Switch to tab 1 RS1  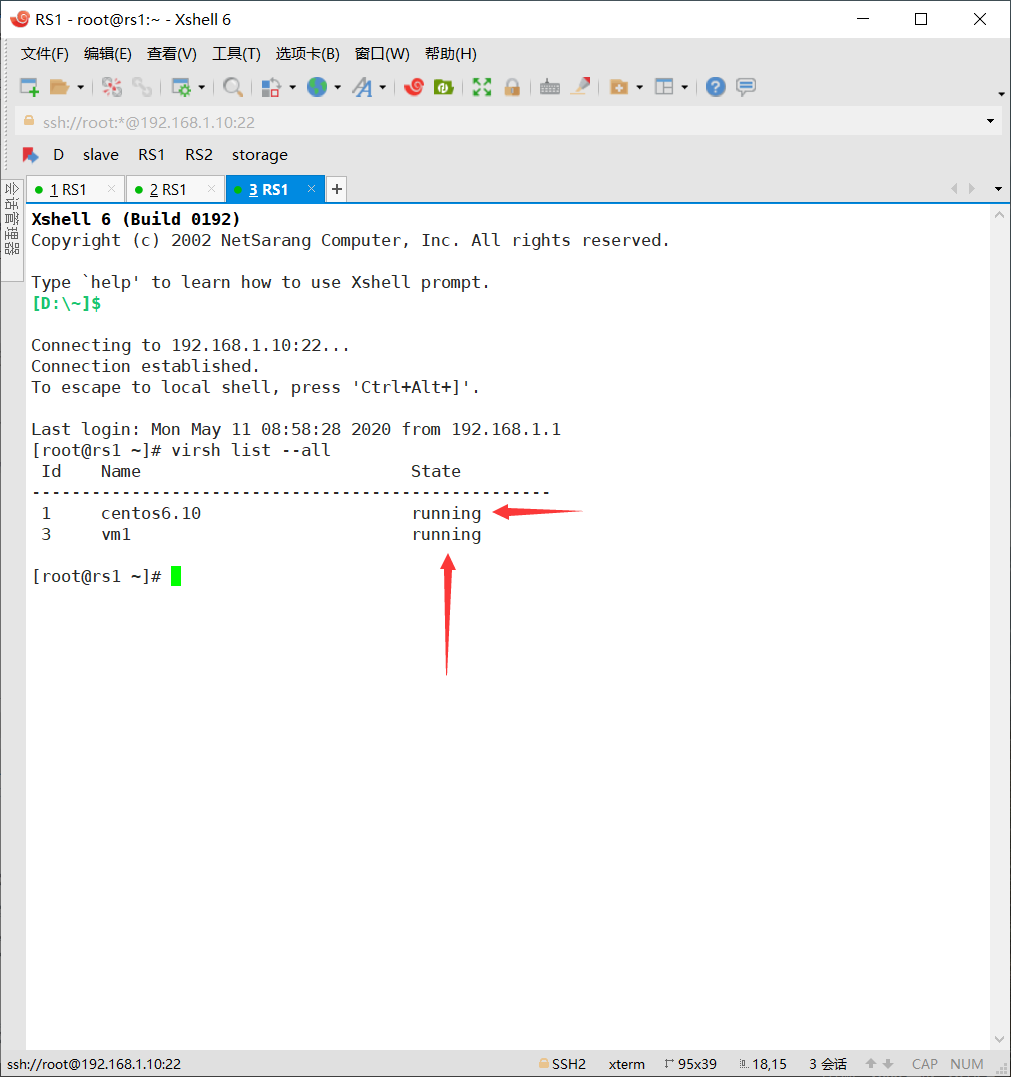pos(67,190)
